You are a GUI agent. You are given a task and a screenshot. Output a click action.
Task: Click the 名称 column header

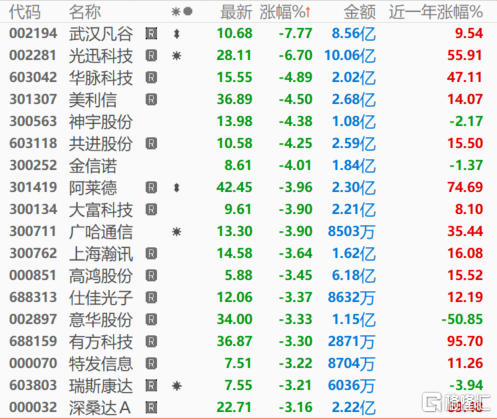click(85, 12)
